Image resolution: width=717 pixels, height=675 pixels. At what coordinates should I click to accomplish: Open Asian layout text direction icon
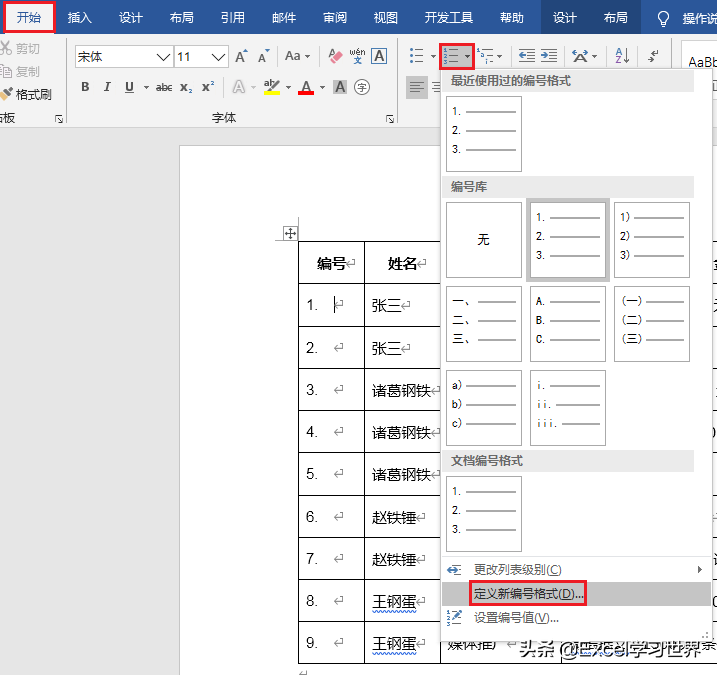[580, 56]
